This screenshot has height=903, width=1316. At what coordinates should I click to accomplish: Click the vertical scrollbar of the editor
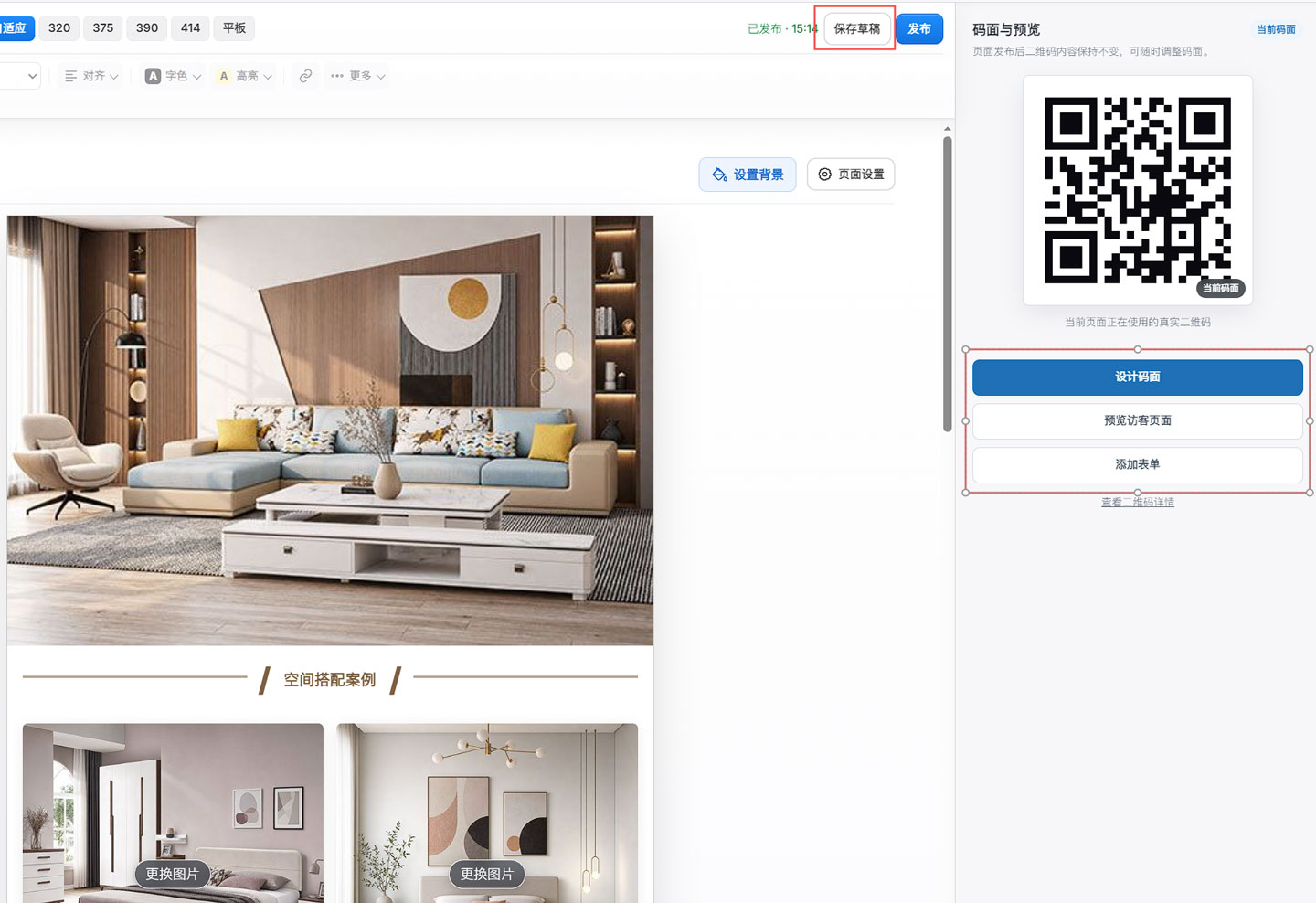click(x=948, y=283)
